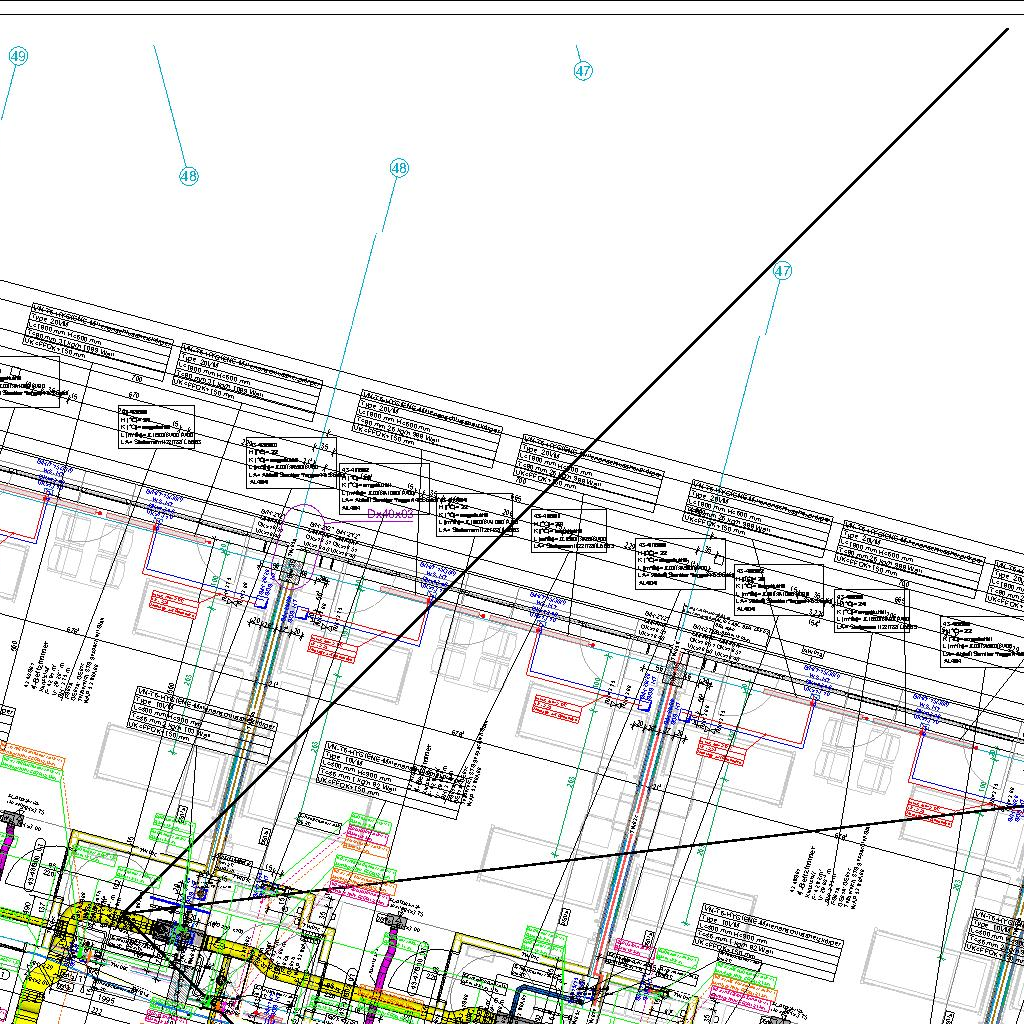Select the hatched column on grid line 47
The width and height of the screenshot is (1024, 1024).
tap(673, 675)
